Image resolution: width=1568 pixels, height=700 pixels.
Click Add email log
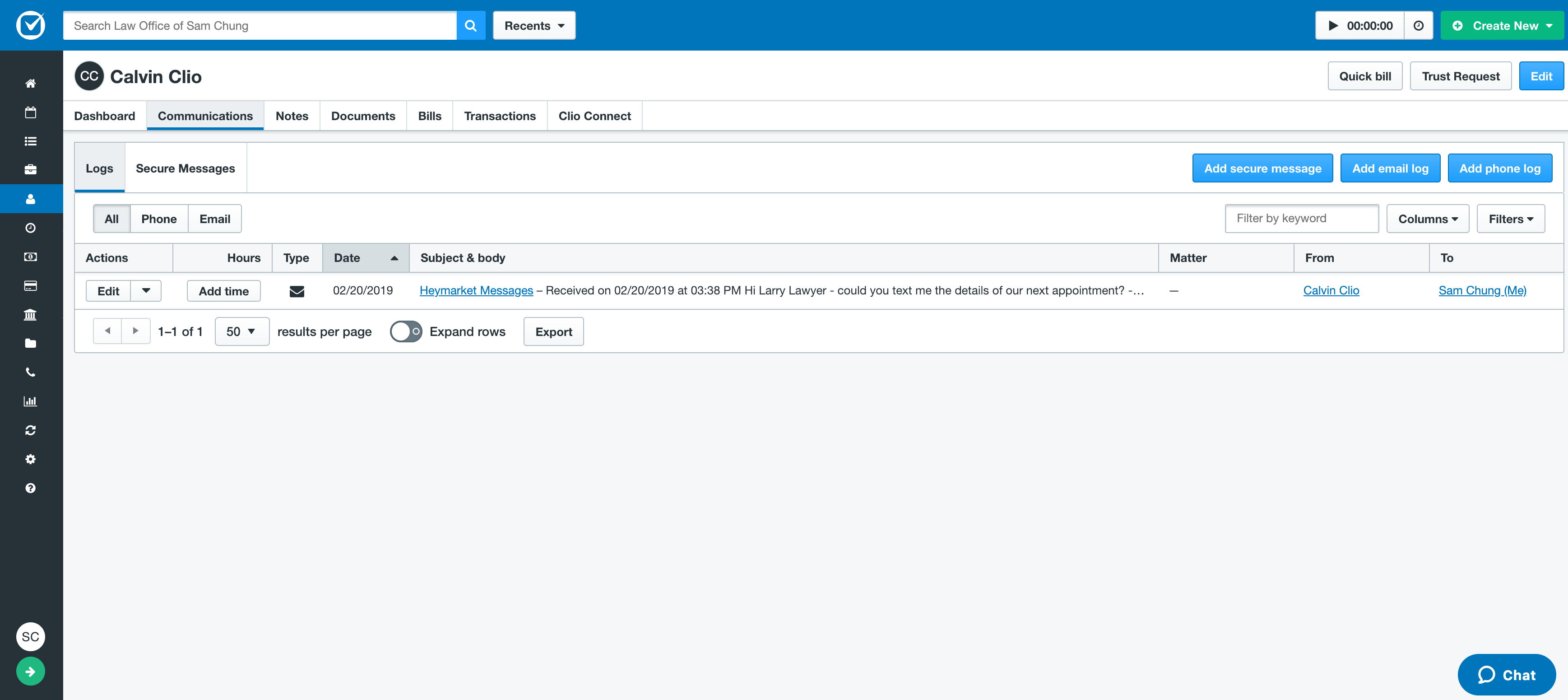point(1390,168)
